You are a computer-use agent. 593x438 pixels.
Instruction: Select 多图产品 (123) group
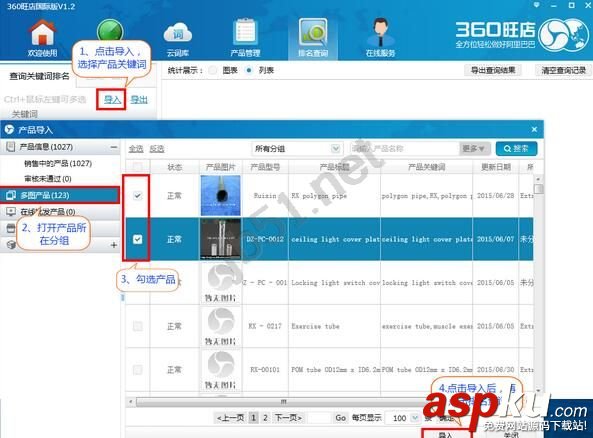click(x=60, y=195)
